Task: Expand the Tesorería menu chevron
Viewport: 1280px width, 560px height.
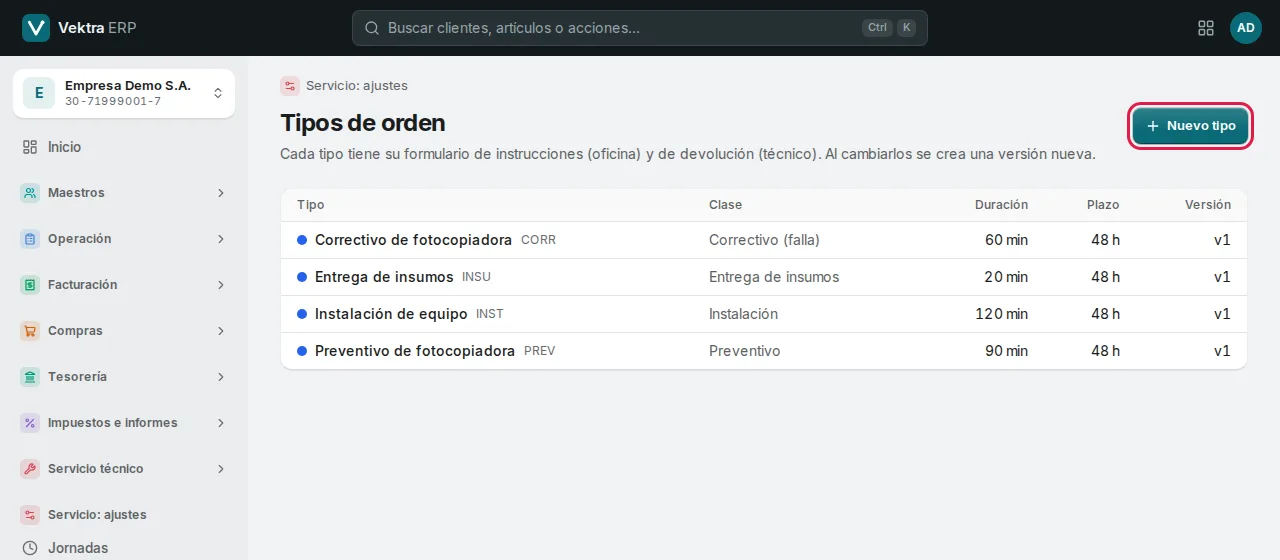Action: tap(221, 377)
